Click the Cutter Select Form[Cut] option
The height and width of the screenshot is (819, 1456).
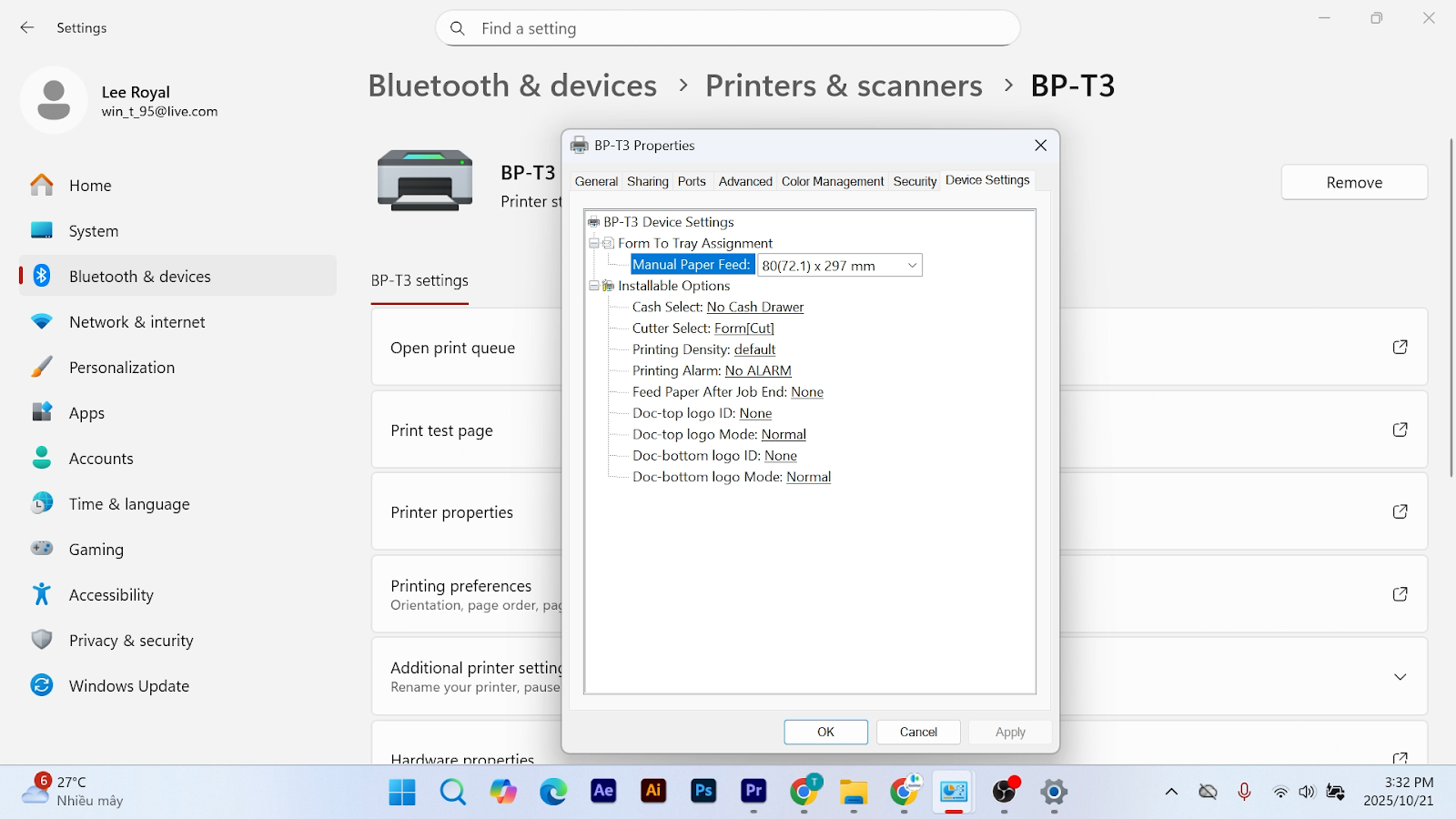[x=743, y=329]
